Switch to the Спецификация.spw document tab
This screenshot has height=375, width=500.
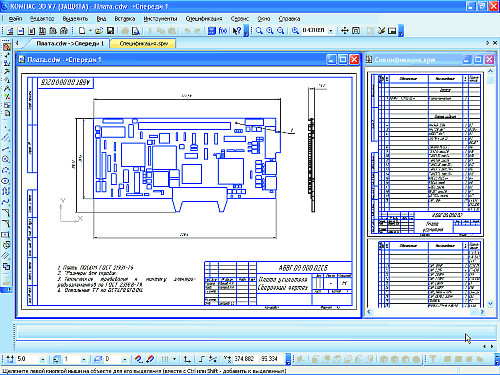click(143, 43)
